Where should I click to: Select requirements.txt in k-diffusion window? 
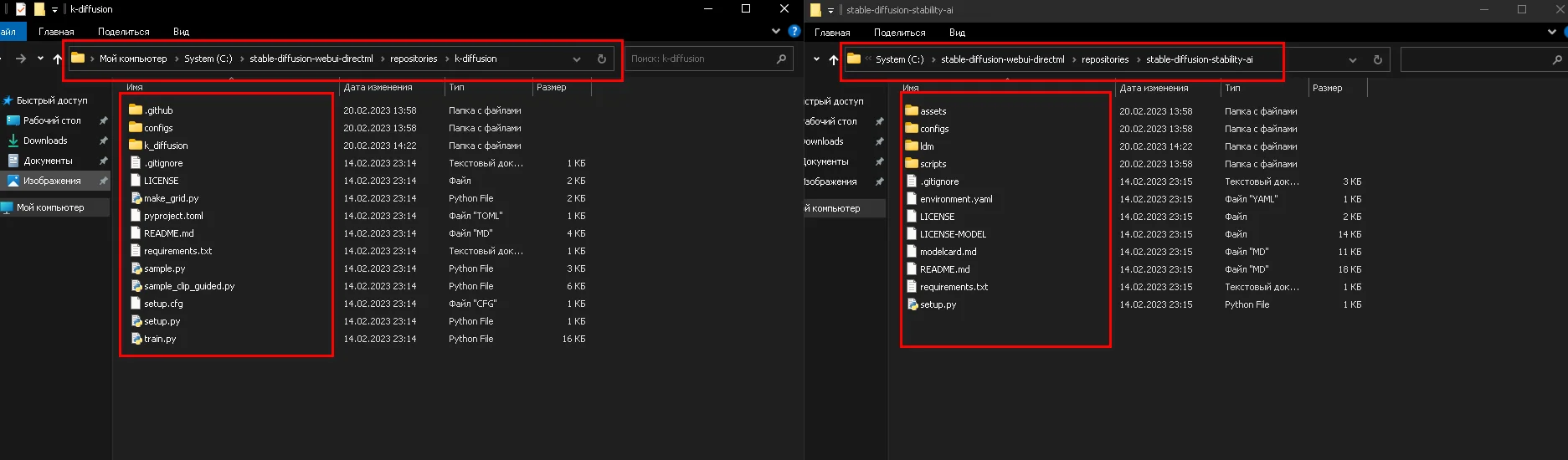tap(177, 251)
